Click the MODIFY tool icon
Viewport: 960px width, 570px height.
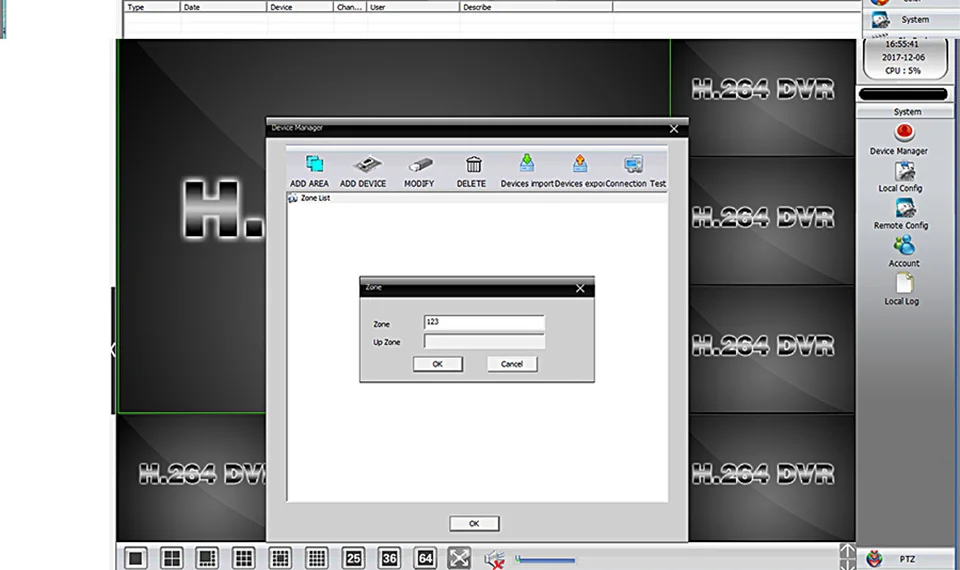pos(420,165)
